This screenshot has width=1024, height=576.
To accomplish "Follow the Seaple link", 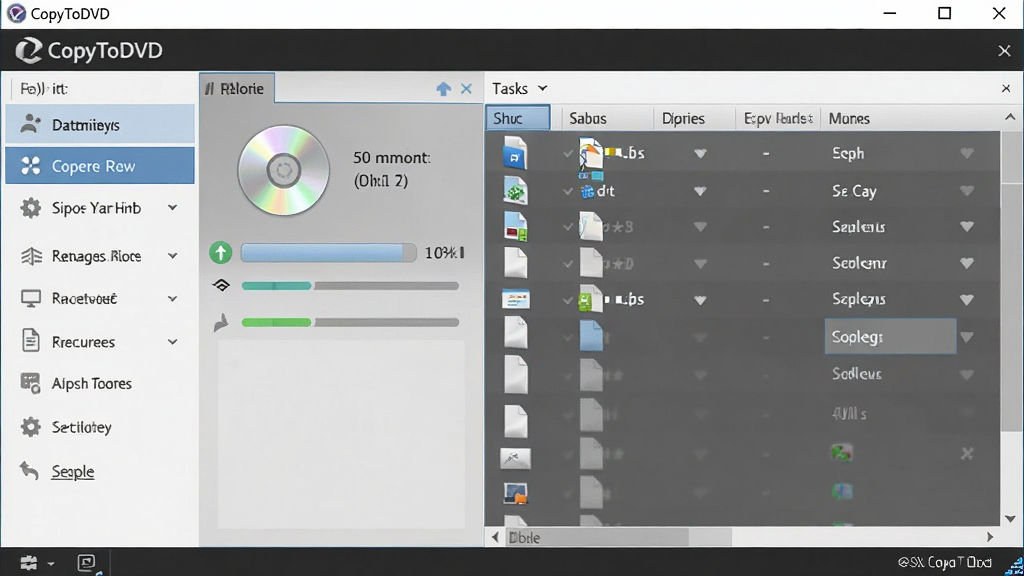I will tap(73, 472).
